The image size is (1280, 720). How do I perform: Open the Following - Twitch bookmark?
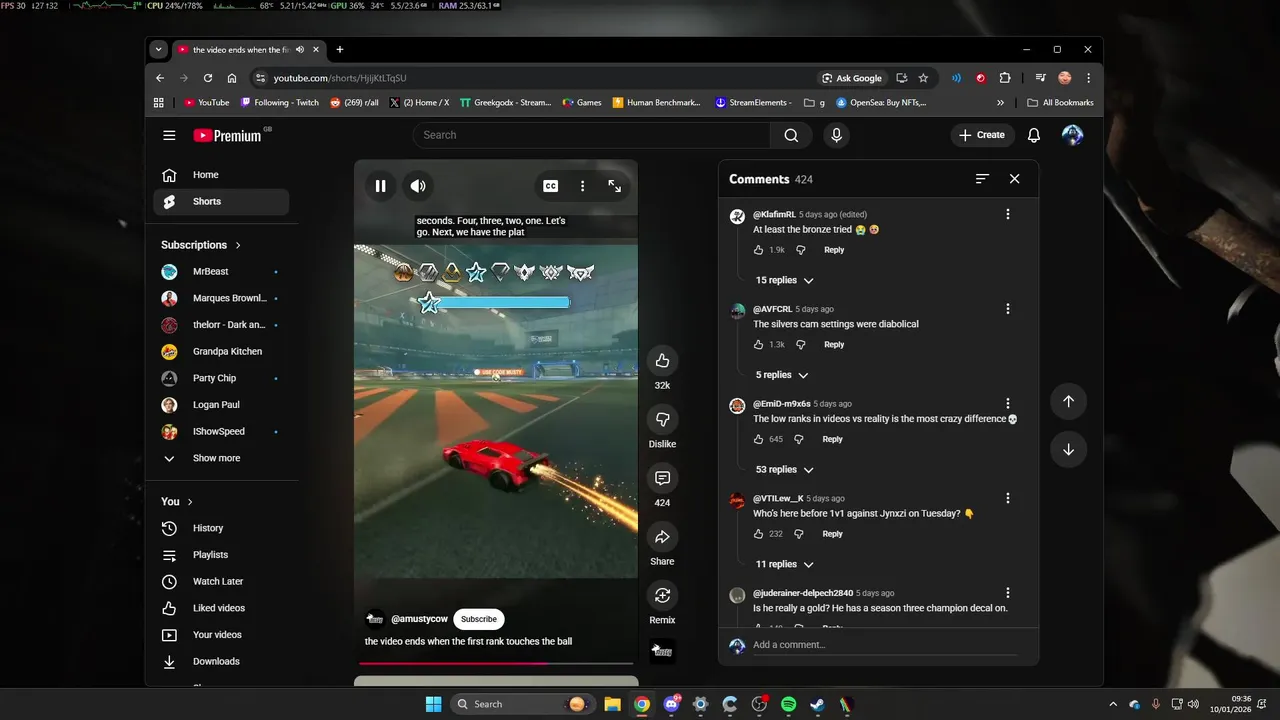279,103
